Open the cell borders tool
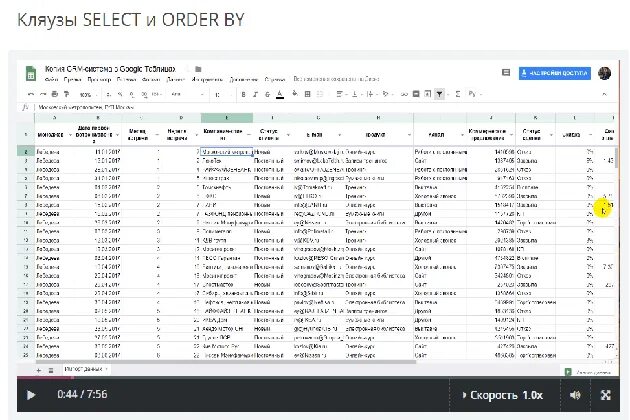Screen dimensions: 630x420 click(x=307, y=94)
